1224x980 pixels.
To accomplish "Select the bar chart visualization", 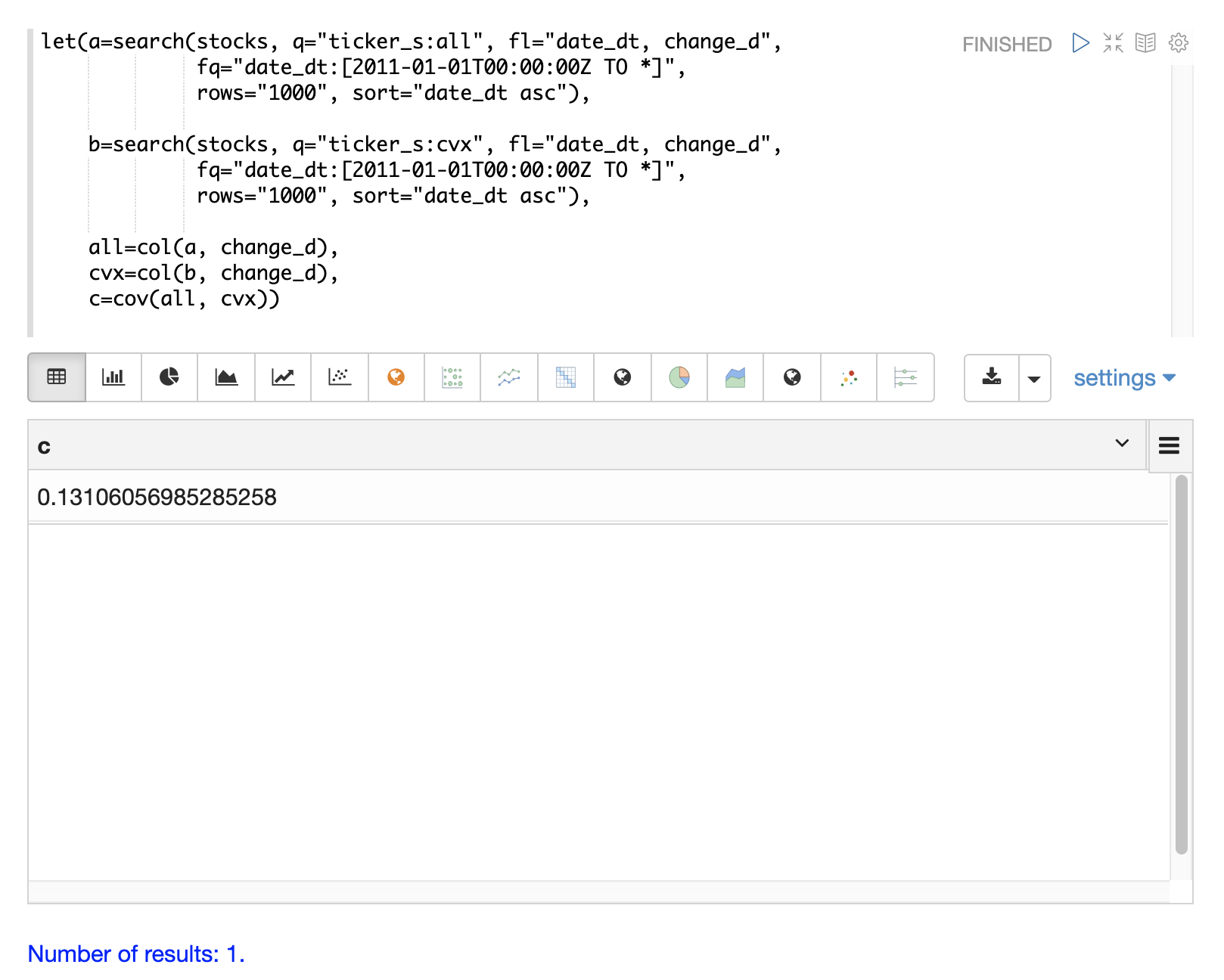I will coord(113,377).
